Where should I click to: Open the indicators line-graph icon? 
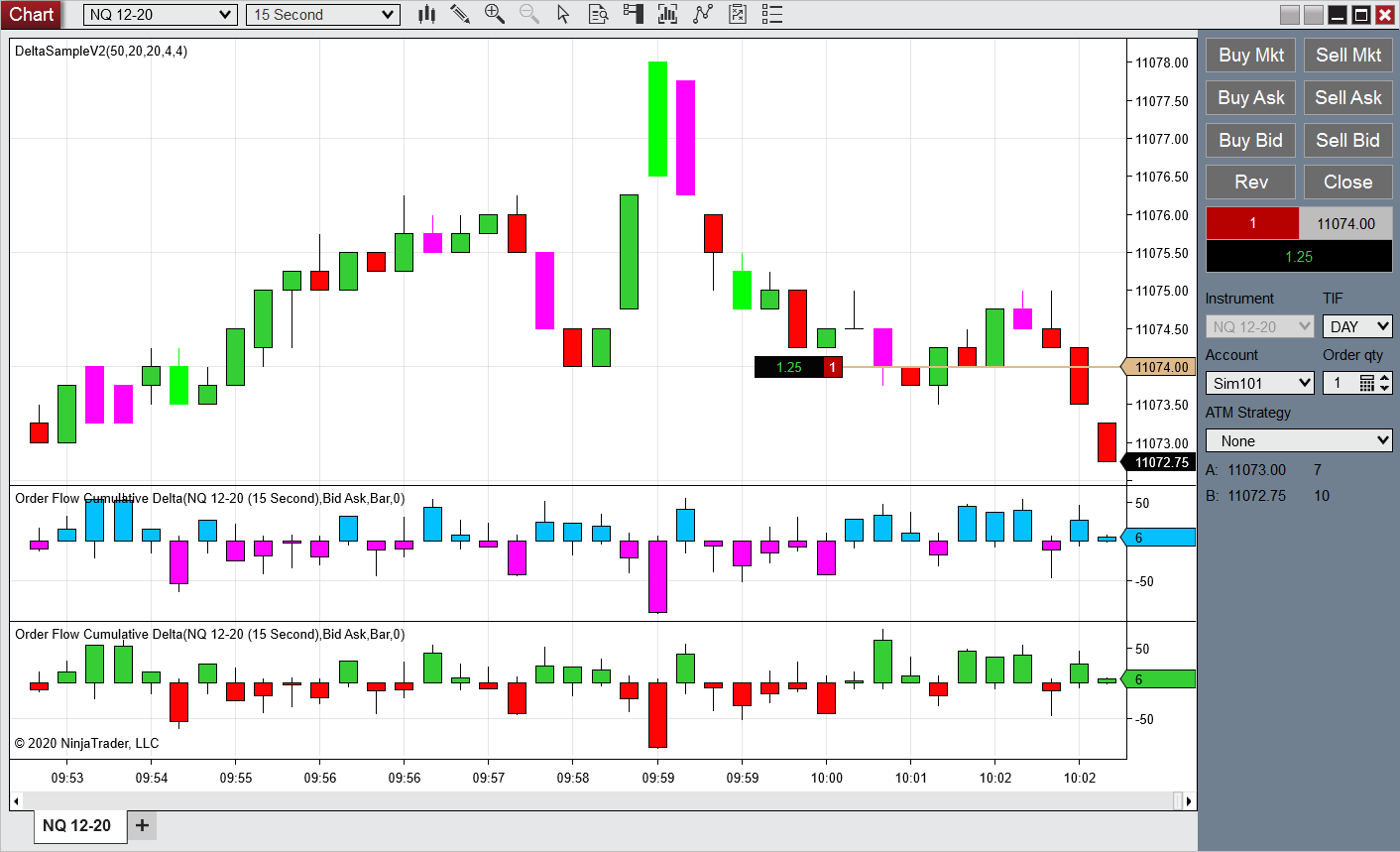703,14
